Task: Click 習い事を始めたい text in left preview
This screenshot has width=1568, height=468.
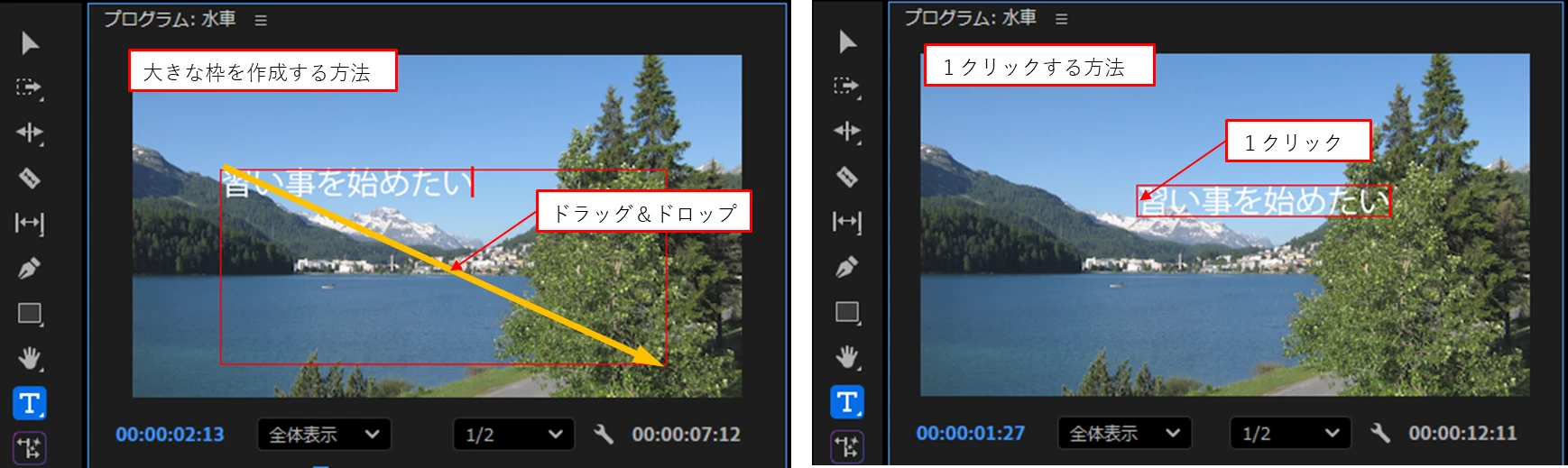Action: coord(347,183)
